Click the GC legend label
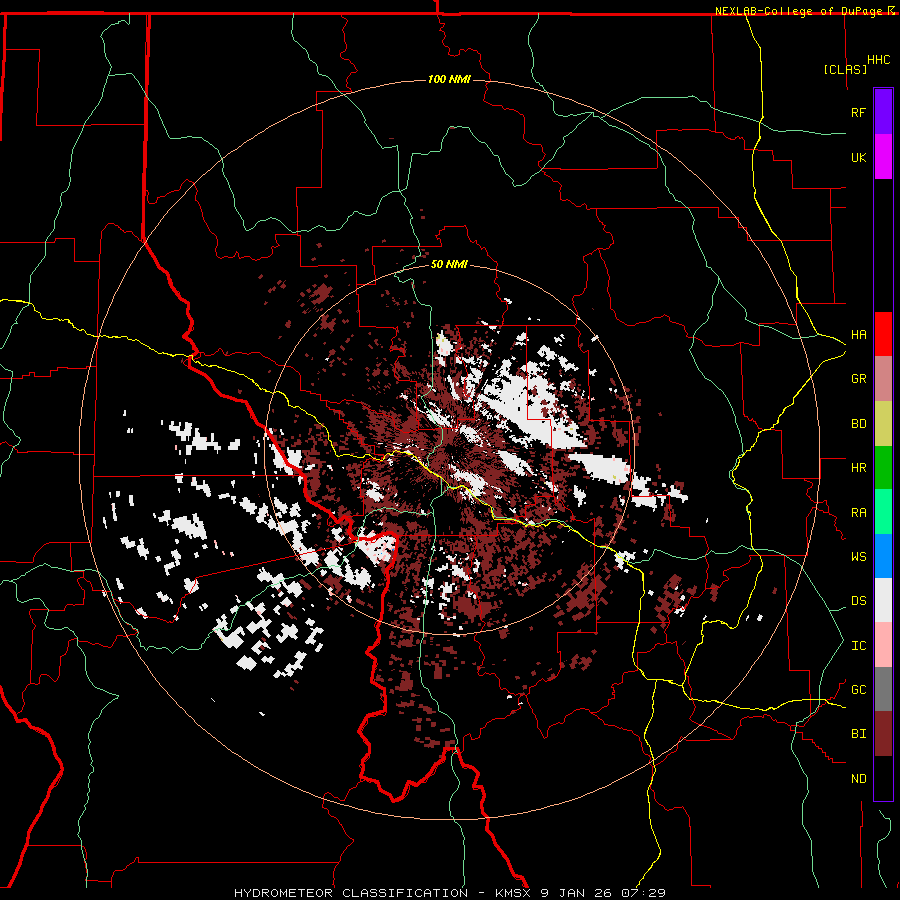 858,690
